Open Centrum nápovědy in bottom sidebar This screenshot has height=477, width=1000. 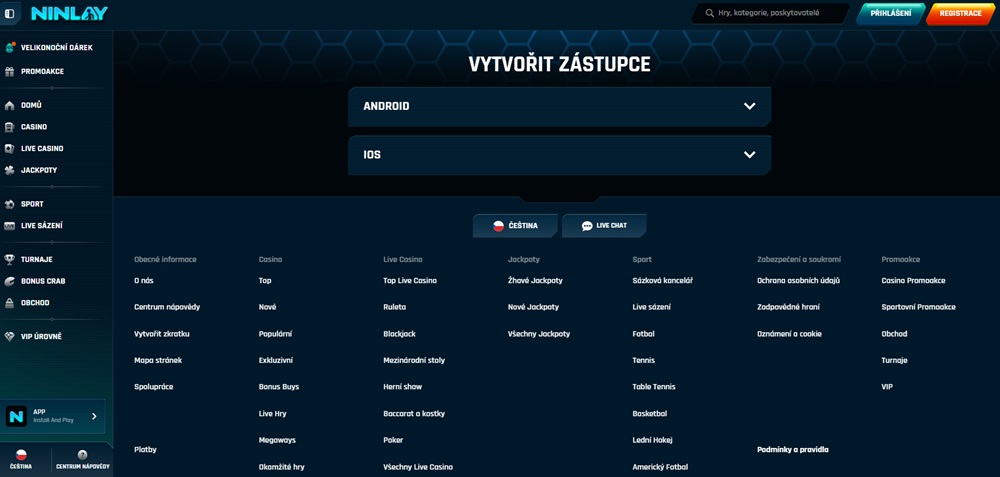(82, 459)
